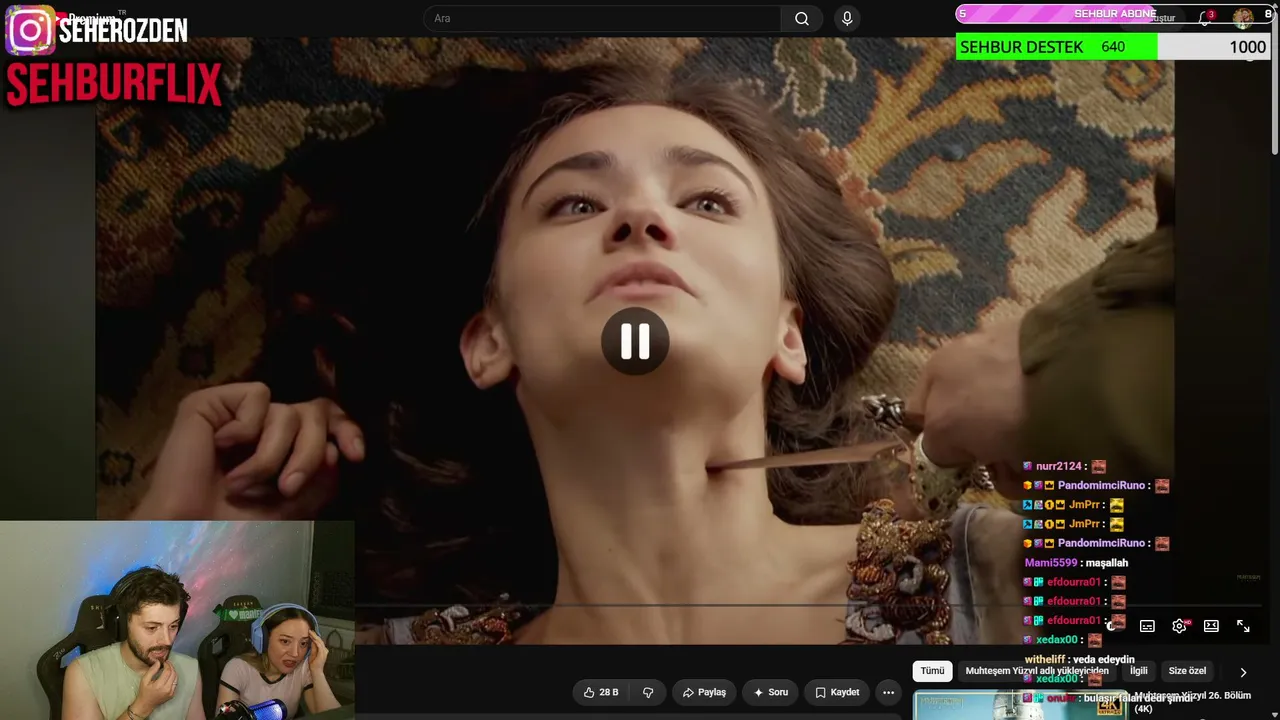Open the Soru ask button
This screenshot has height=720, width=1280.
770,692
